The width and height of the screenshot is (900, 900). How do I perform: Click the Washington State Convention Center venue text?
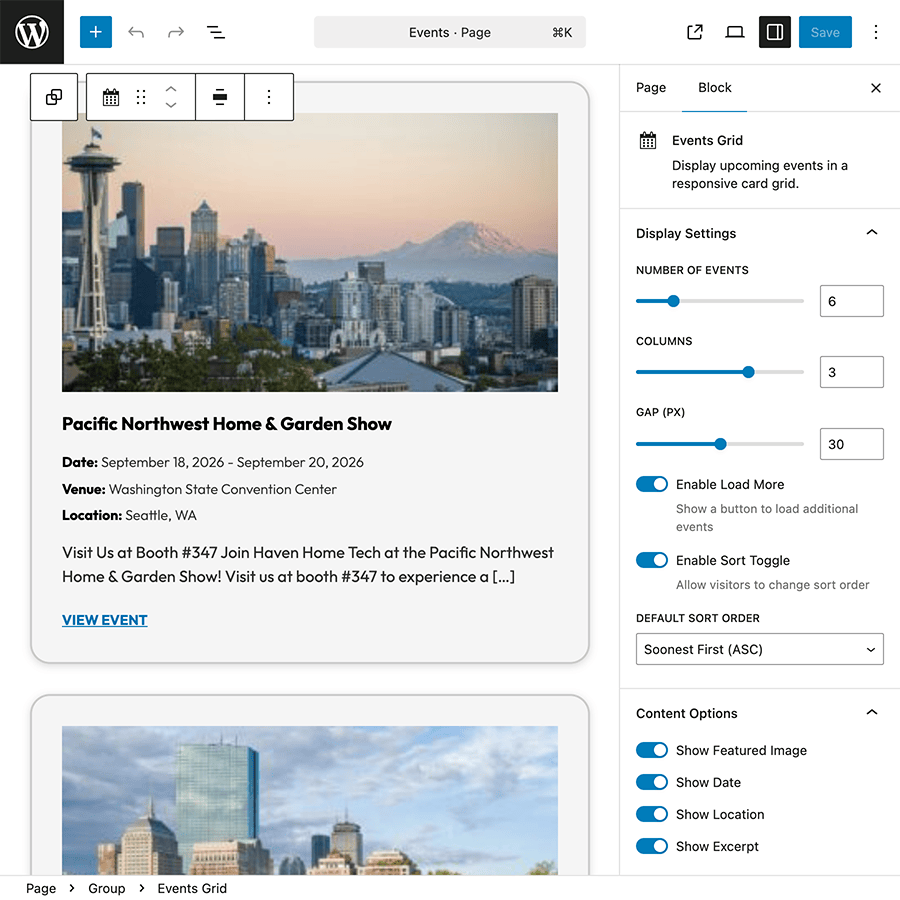223,489
